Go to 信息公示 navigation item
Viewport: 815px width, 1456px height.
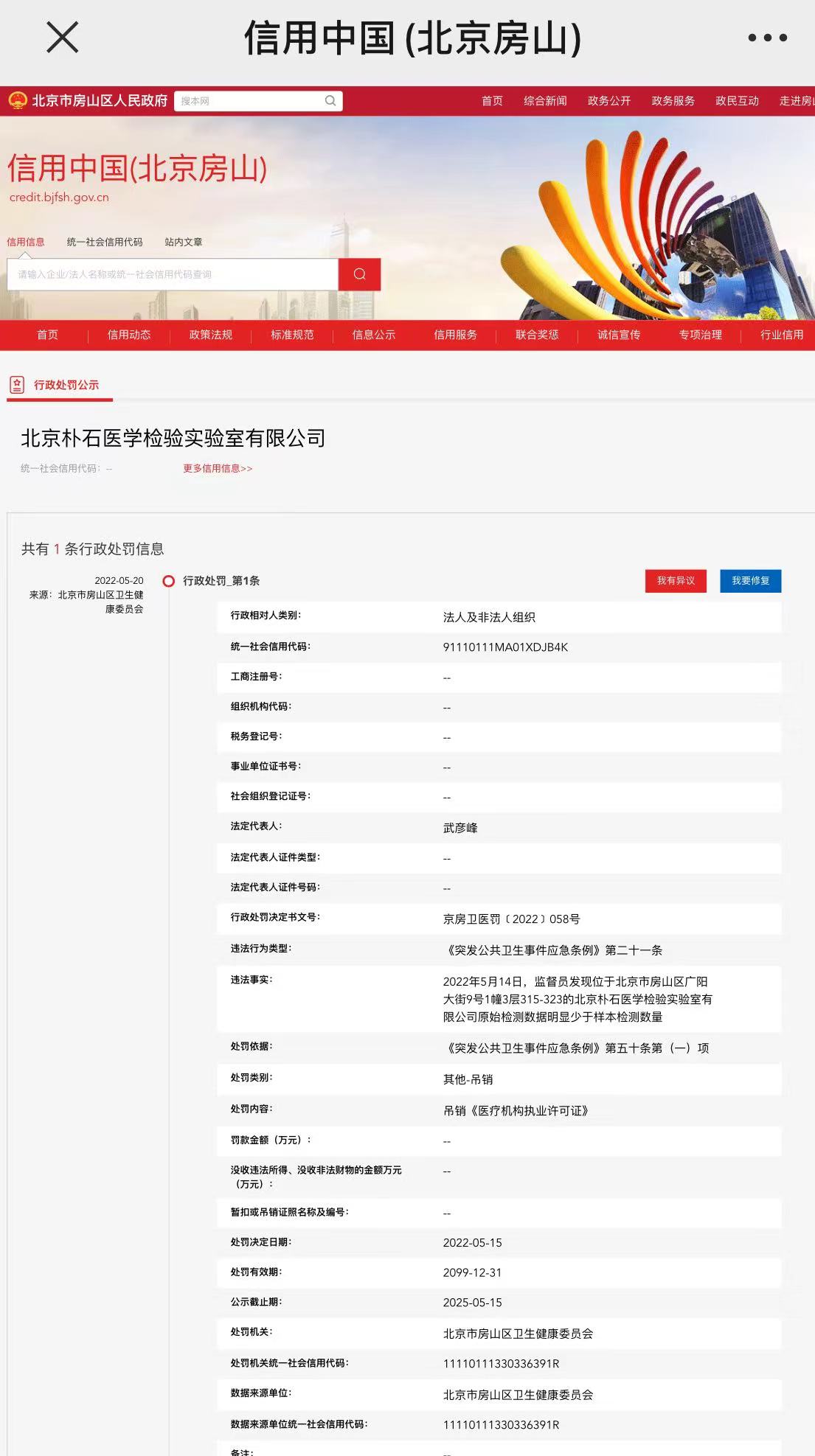tap(374, 335)
